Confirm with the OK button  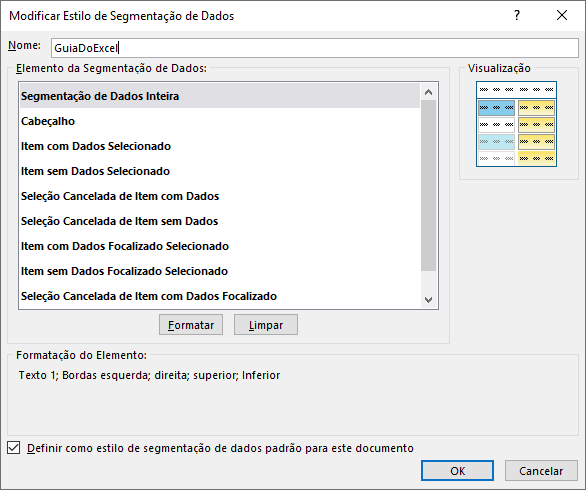tap(457, 471)
